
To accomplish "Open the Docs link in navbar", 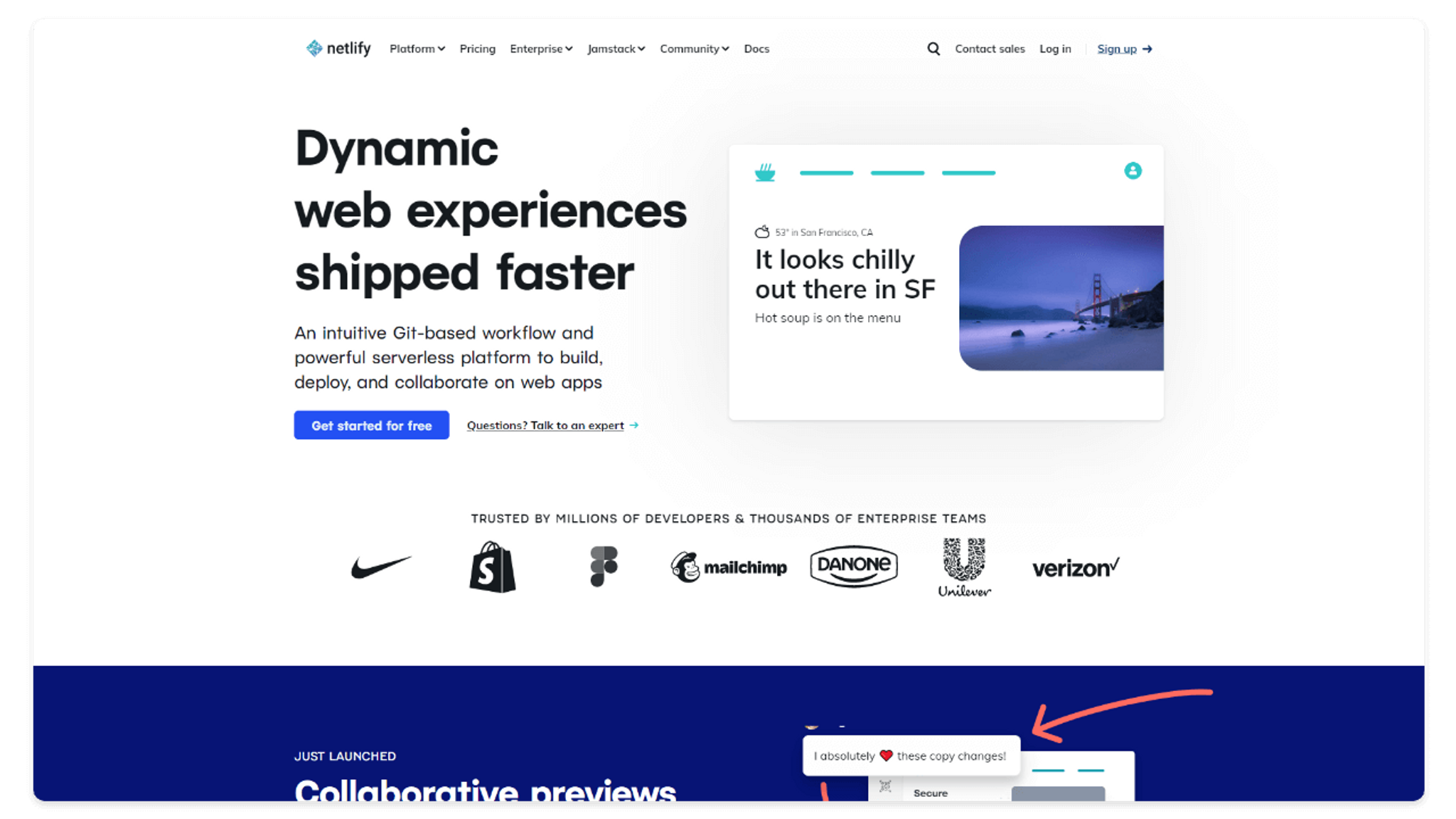I will click(x=756, y=49).
